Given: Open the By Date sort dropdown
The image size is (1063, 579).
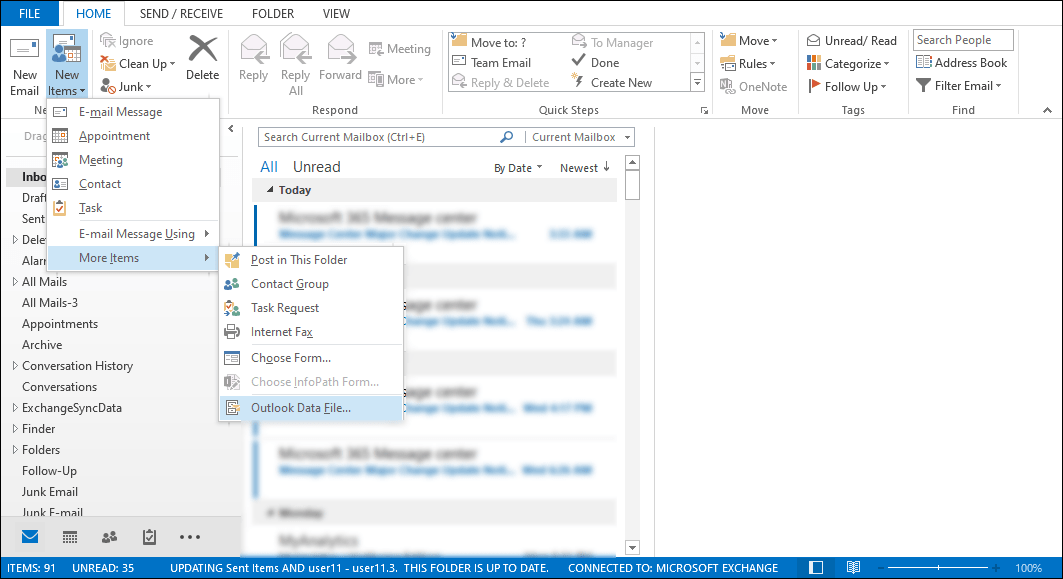Looking at the screenshot, I should point(518,168).
